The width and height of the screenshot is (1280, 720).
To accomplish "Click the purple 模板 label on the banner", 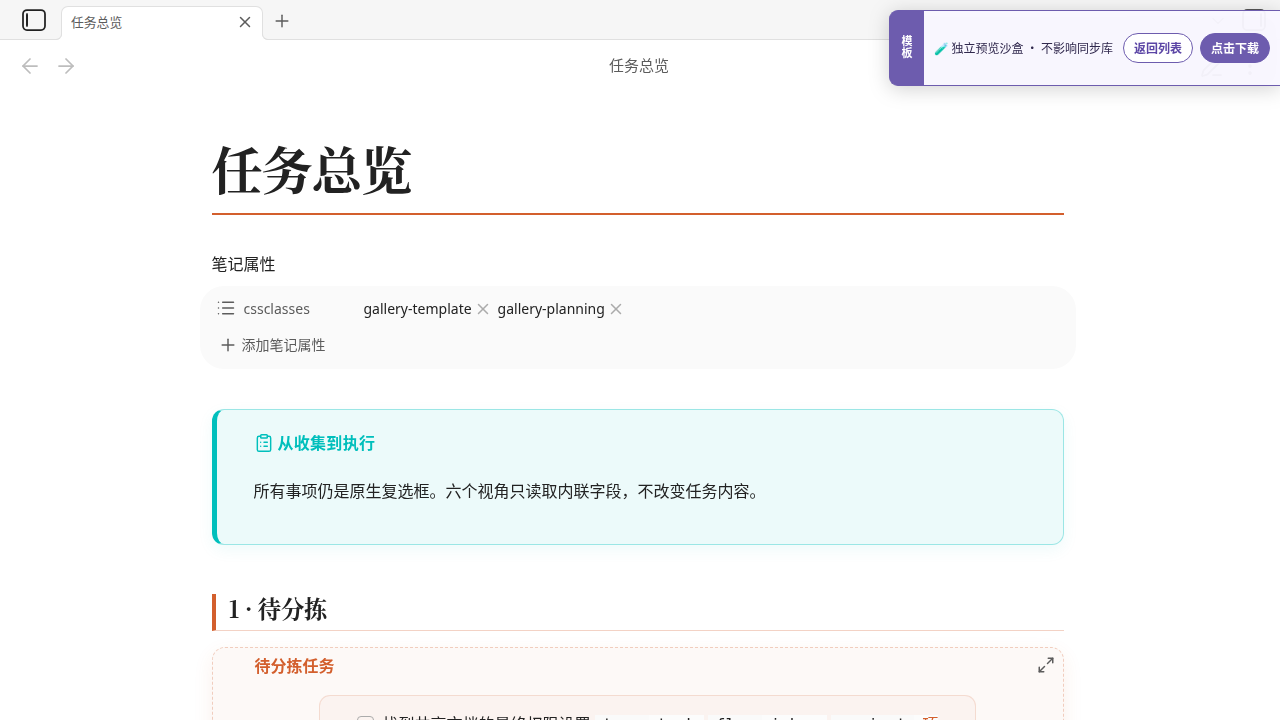I will point(907,48).
